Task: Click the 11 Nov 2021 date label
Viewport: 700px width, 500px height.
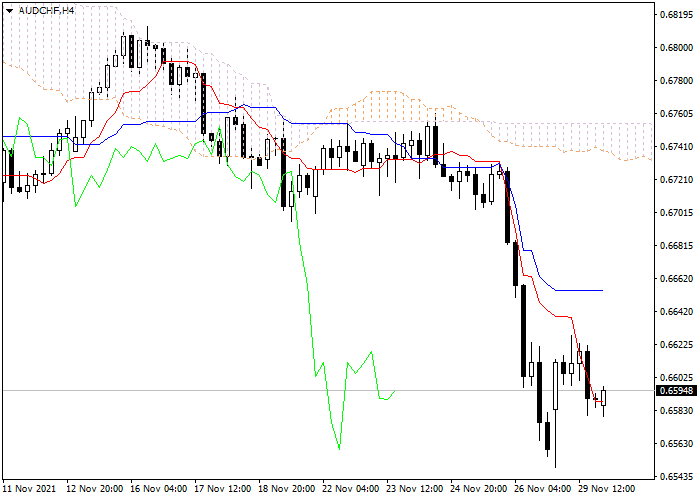Action: (29, 489)
